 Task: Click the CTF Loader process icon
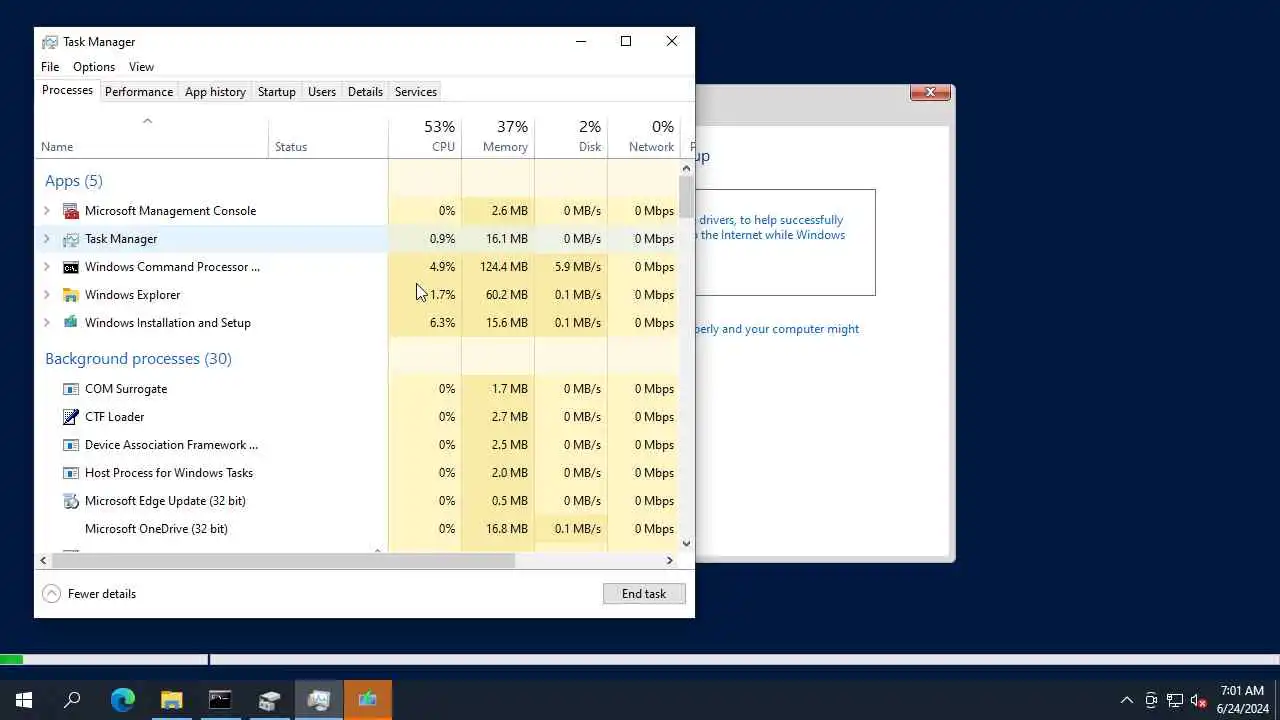(71, 417)
